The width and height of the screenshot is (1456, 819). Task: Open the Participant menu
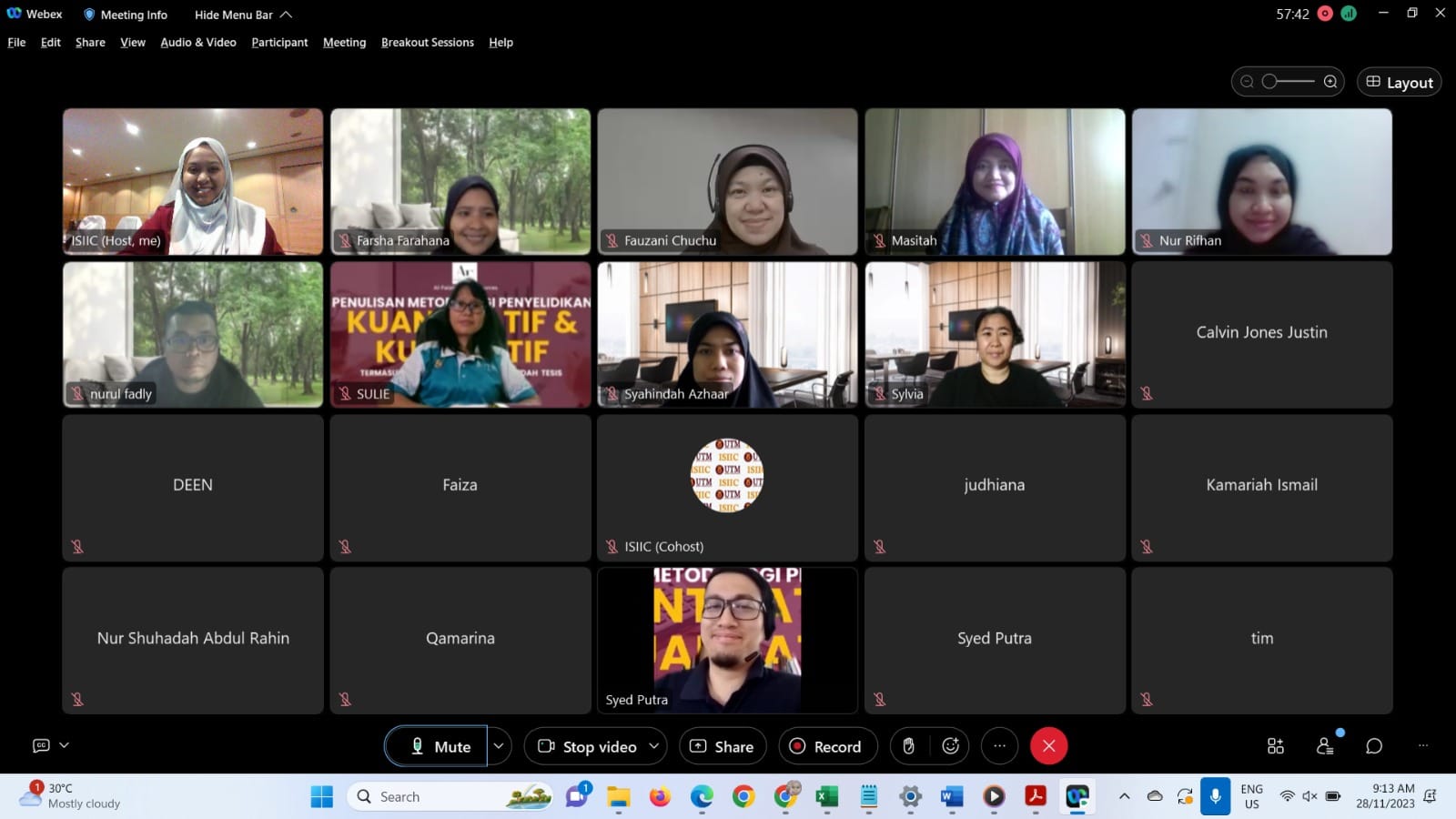click(279, 42)
